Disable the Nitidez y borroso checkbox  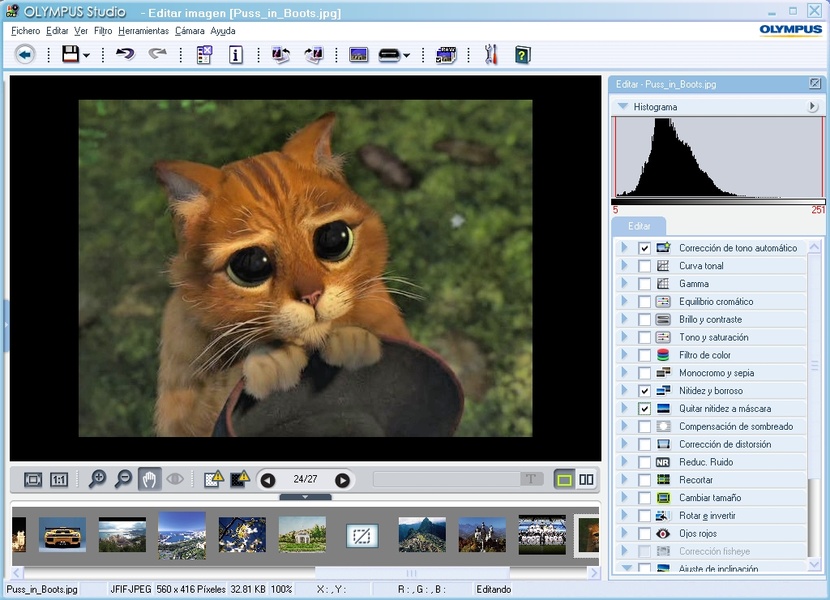645,391
